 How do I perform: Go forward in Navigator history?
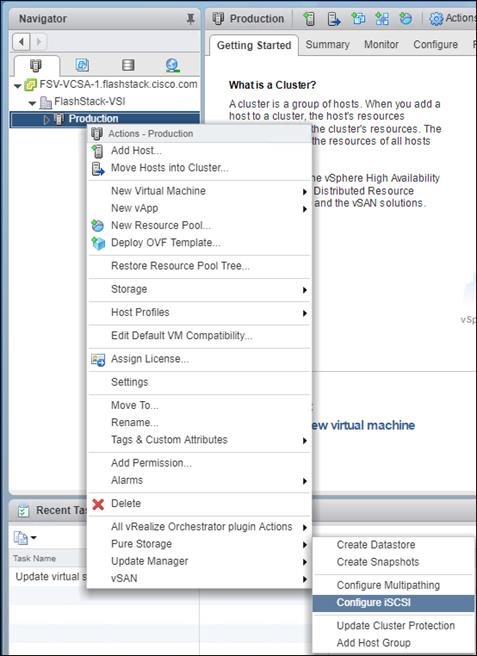[x=39, y=42]
